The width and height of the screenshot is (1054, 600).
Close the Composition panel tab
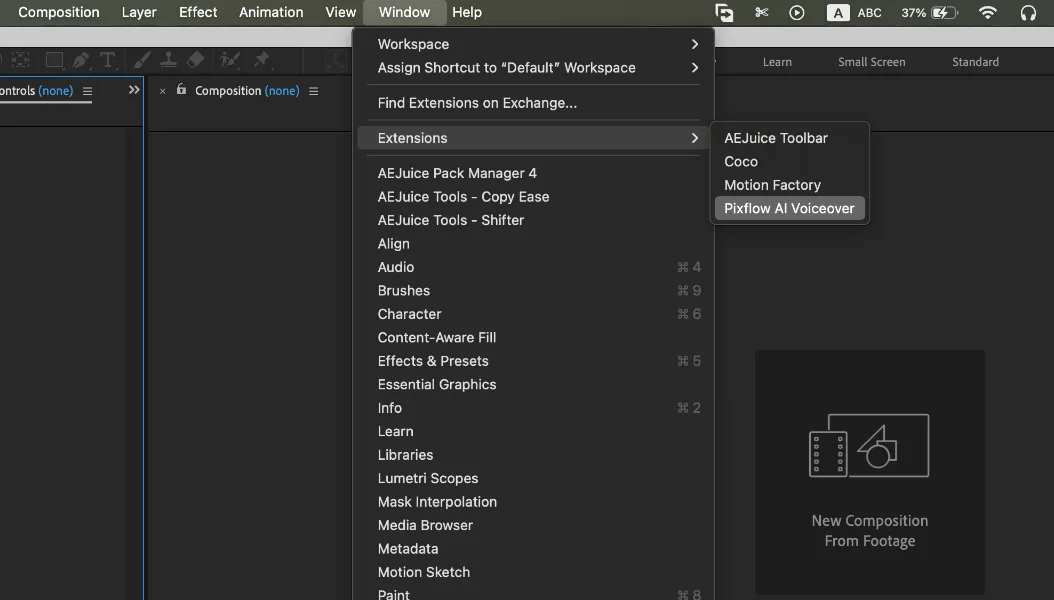(x=163, y=91)
